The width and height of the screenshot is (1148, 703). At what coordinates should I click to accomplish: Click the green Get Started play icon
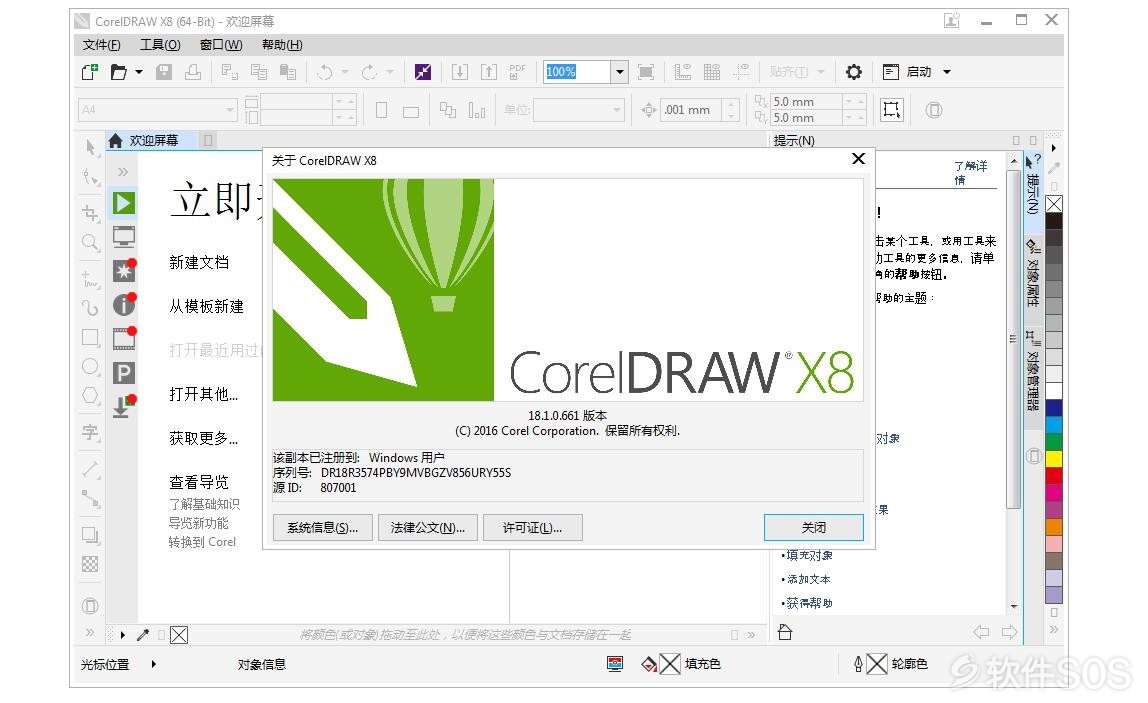click(x=124, y=203)
